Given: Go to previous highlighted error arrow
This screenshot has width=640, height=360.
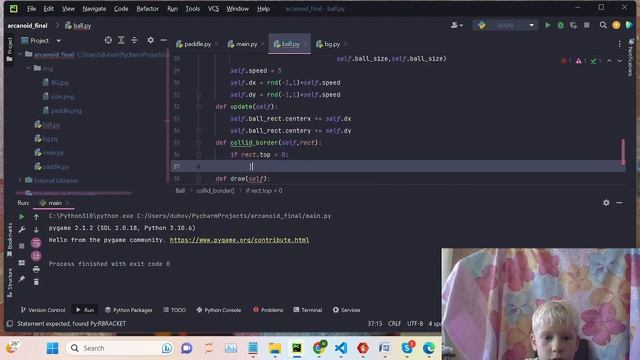Looking at the screenshot, I should click(609, 60).
